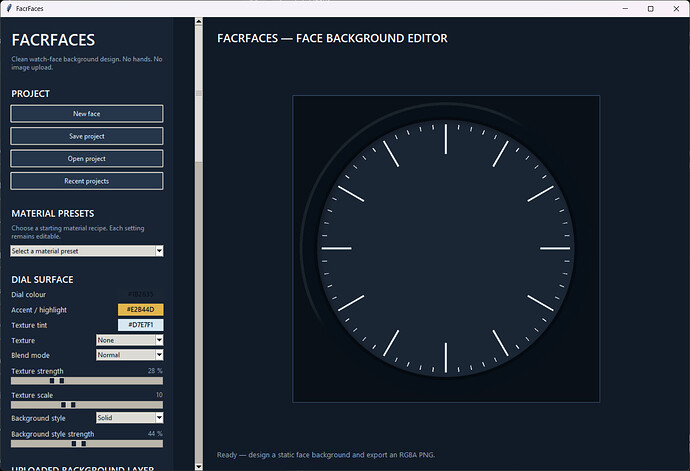
Task: Open project from the sidebar
Action: pyautogui.click(x=87, y=158)
